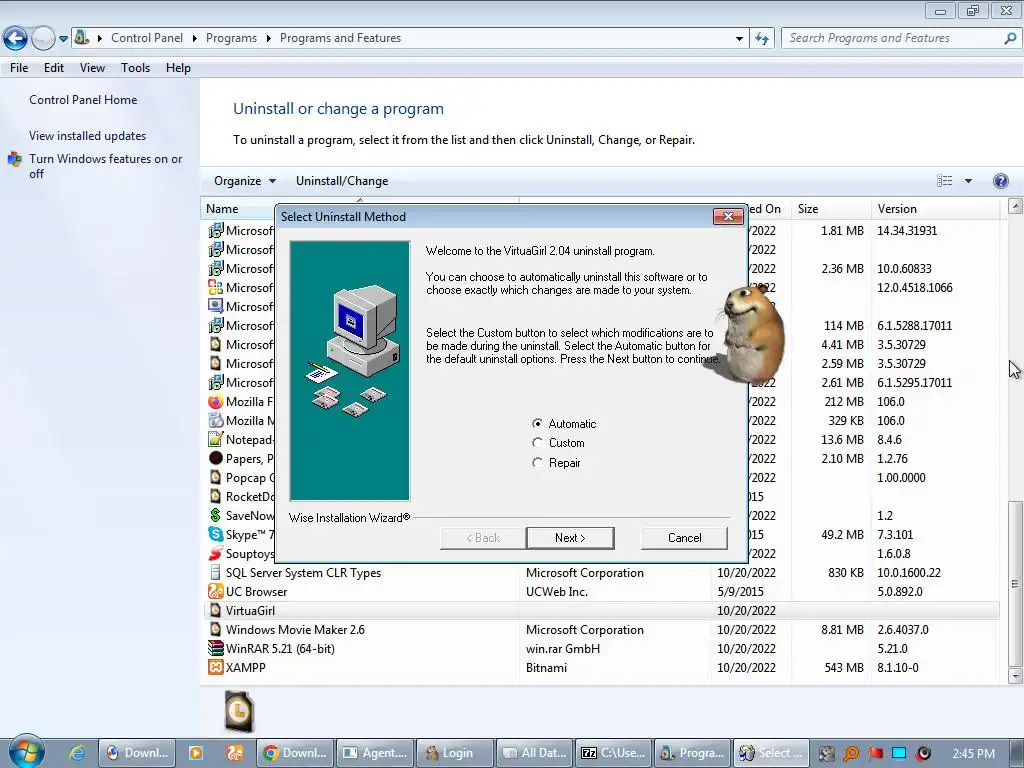Select the WinRAR 5.21 (64-bit) icon

(x=216, y=648)
